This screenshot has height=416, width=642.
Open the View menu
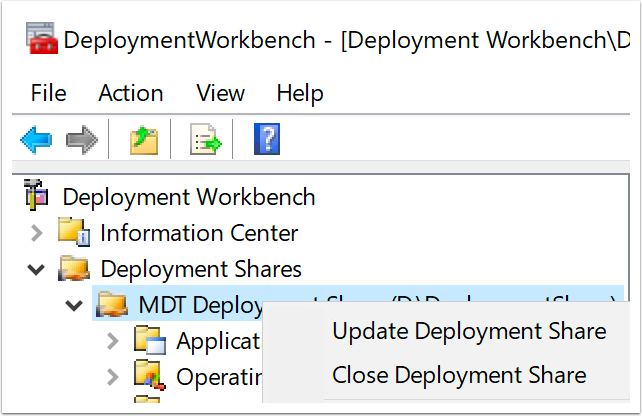[220, 93]
